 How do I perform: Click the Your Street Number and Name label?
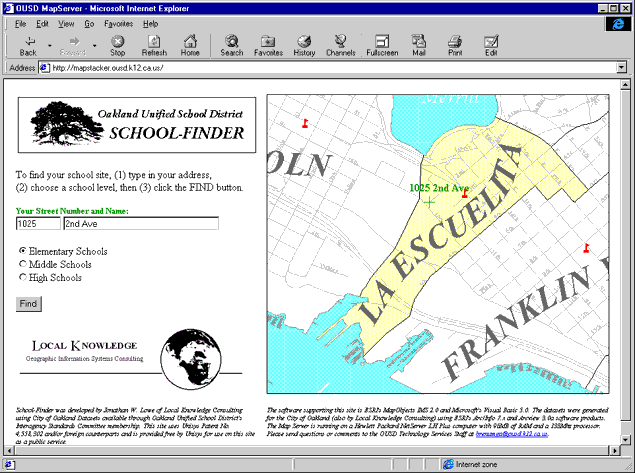72,211
